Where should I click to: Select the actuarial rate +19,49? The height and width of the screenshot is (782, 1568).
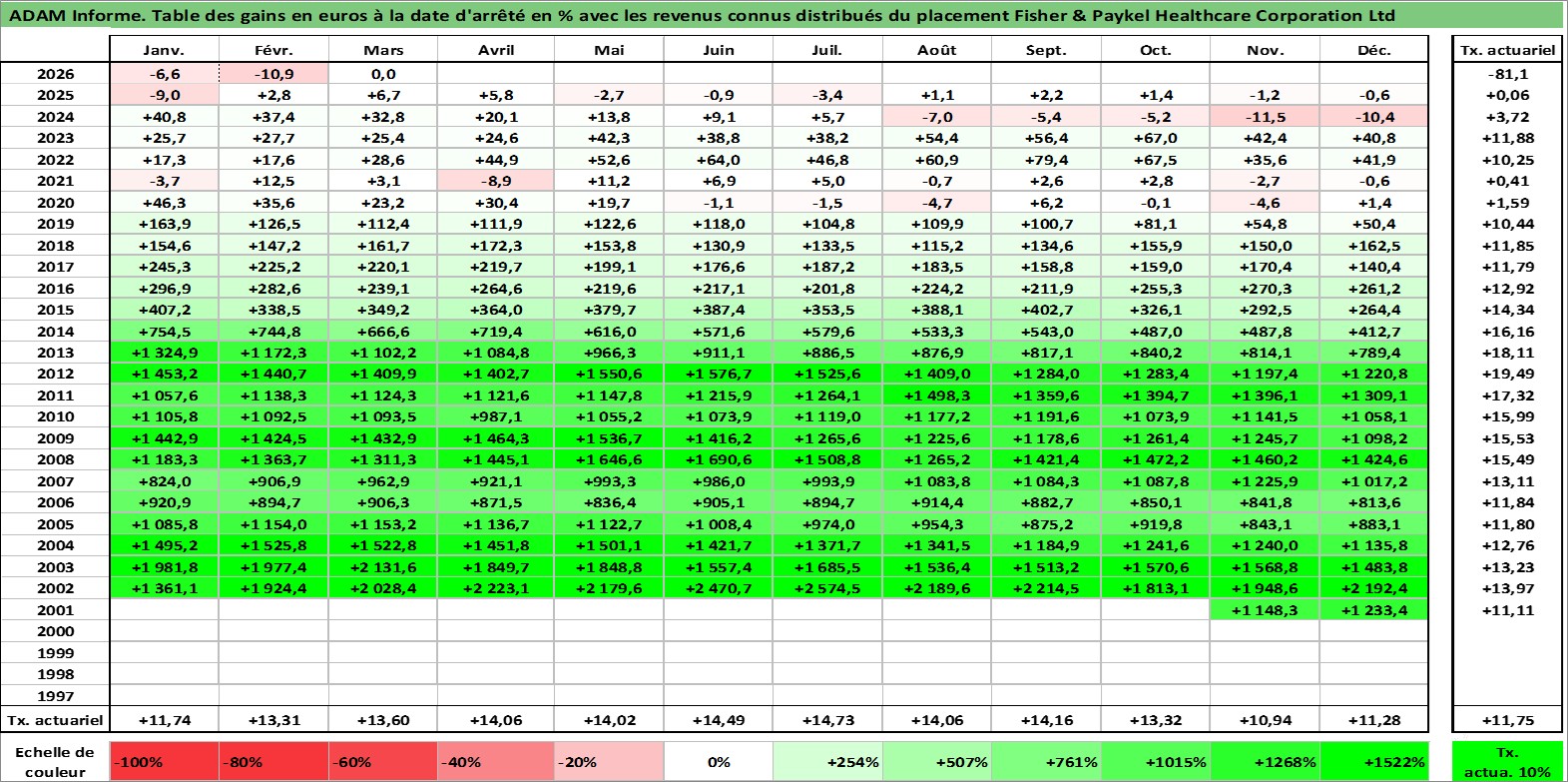[x=1507, y=374]
